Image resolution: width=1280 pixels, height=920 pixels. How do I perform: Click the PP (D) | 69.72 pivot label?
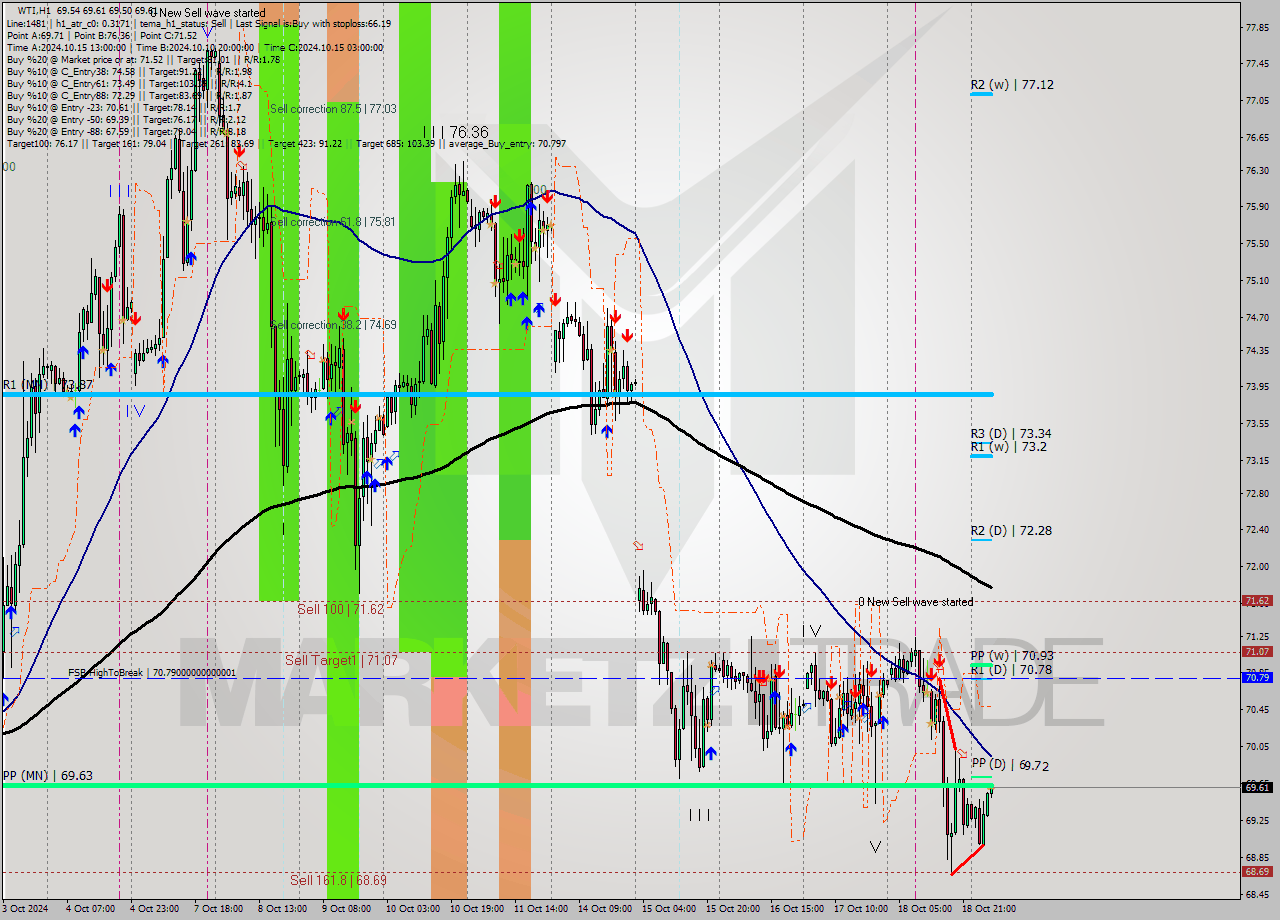pos(1010,765)
